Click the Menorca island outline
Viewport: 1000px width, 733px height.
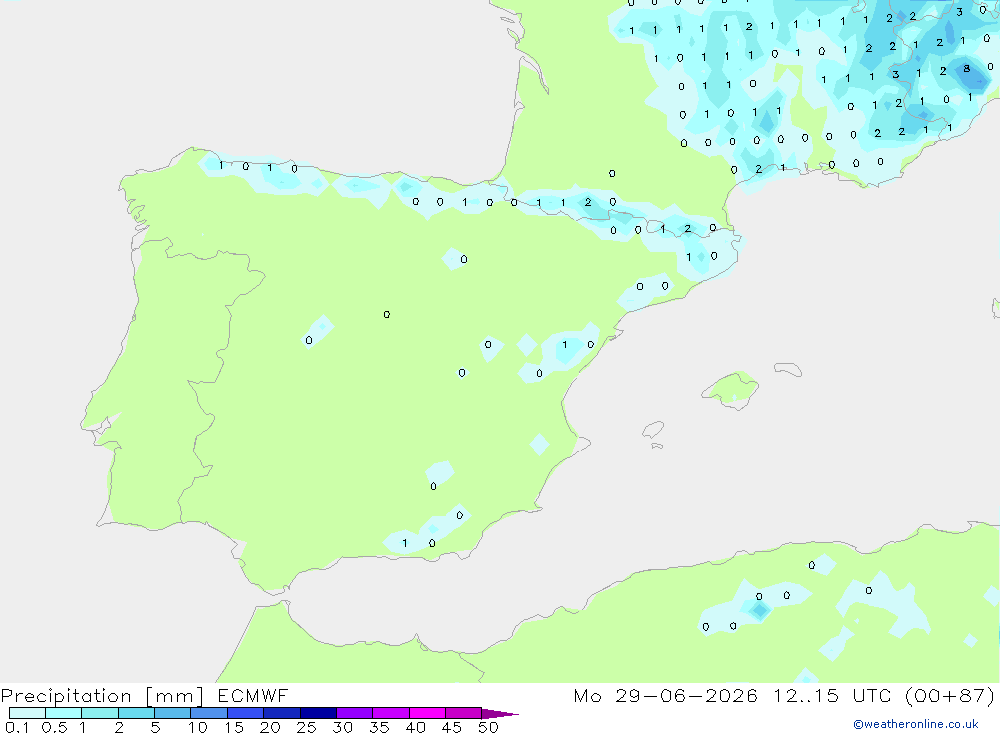click(788, 369)
